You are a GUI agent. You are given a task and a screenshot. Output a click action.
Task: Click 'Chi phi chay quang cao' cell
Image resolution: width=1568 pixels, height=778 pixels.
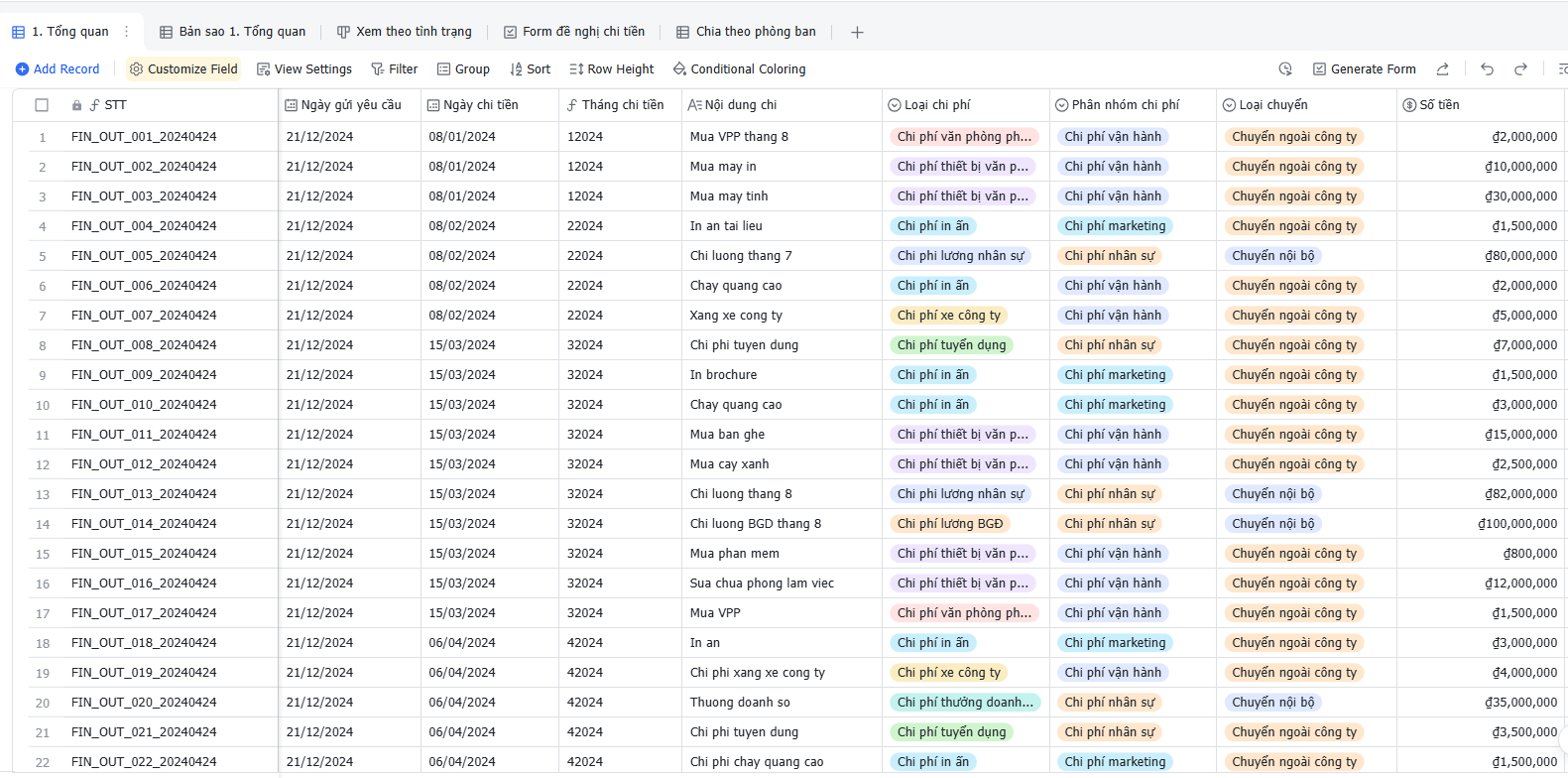coord(782,762)
